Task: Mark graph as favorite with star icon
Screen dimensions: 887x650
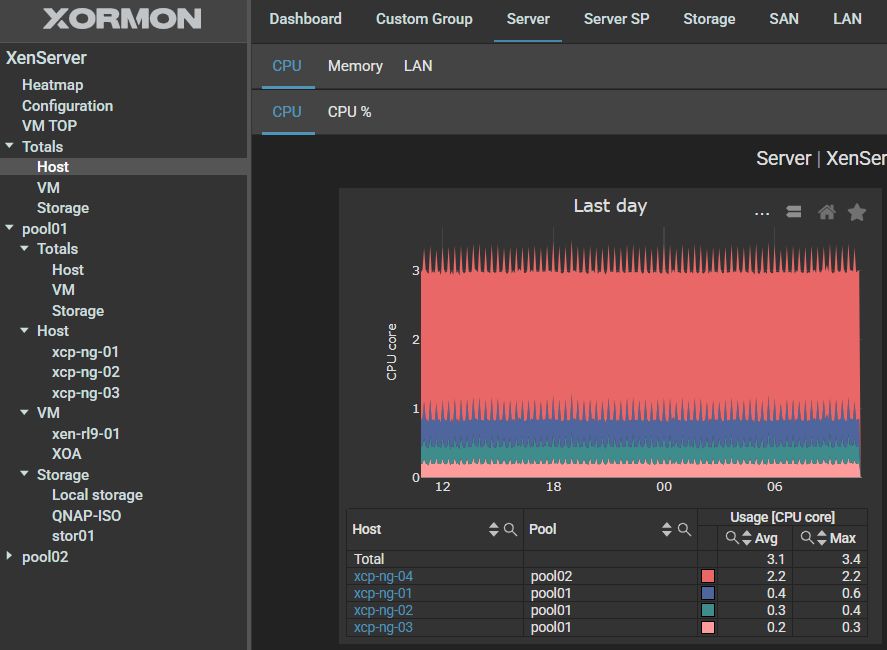Action: click(x=856, y=212)
